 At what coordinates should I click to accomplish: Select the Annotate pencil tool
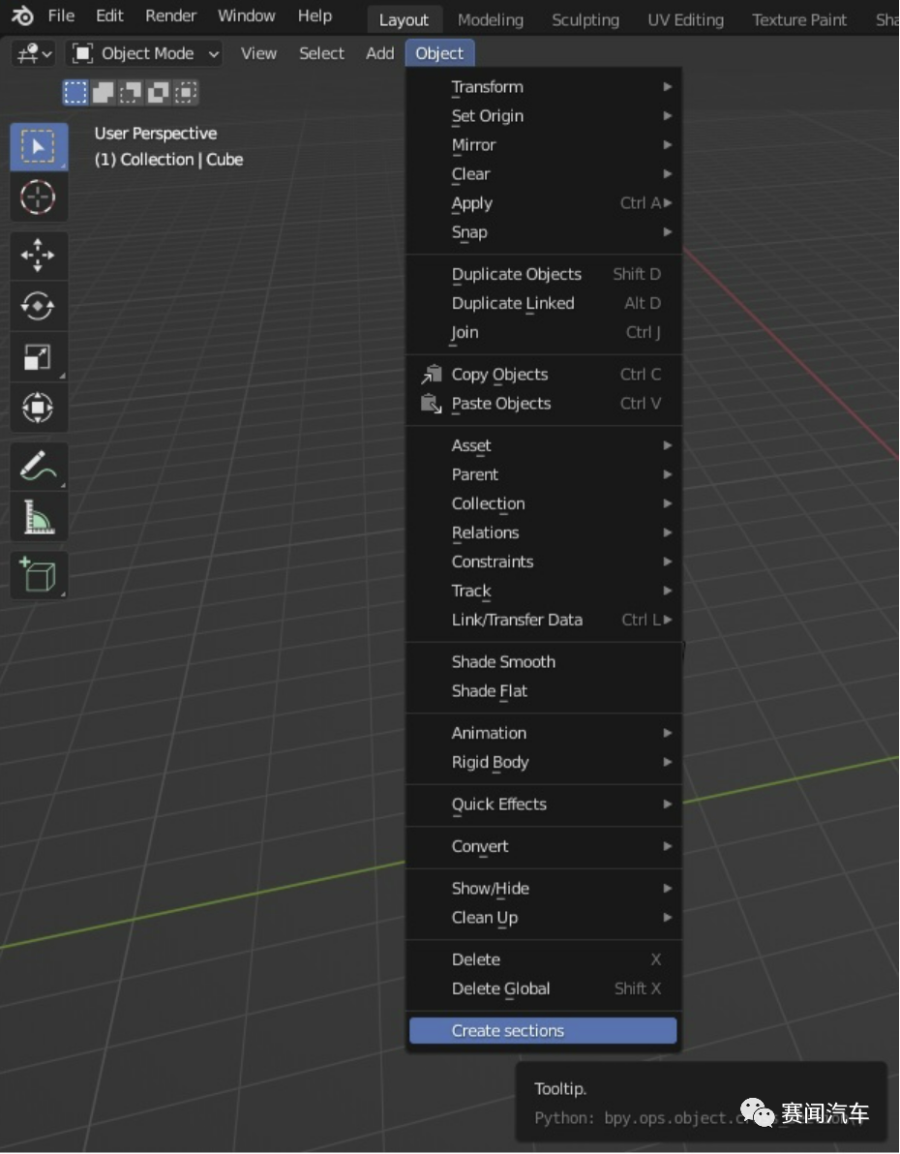[x=38, y=466]
